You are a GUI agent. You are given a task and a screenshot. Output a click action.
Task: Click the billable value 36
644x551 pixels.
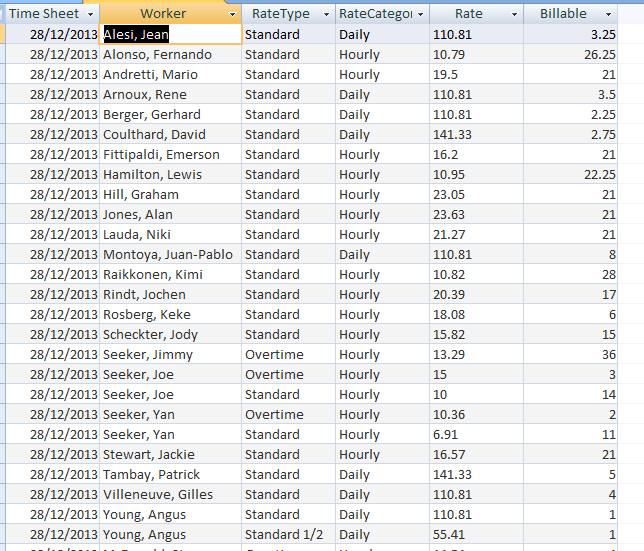tap(570, 354)
